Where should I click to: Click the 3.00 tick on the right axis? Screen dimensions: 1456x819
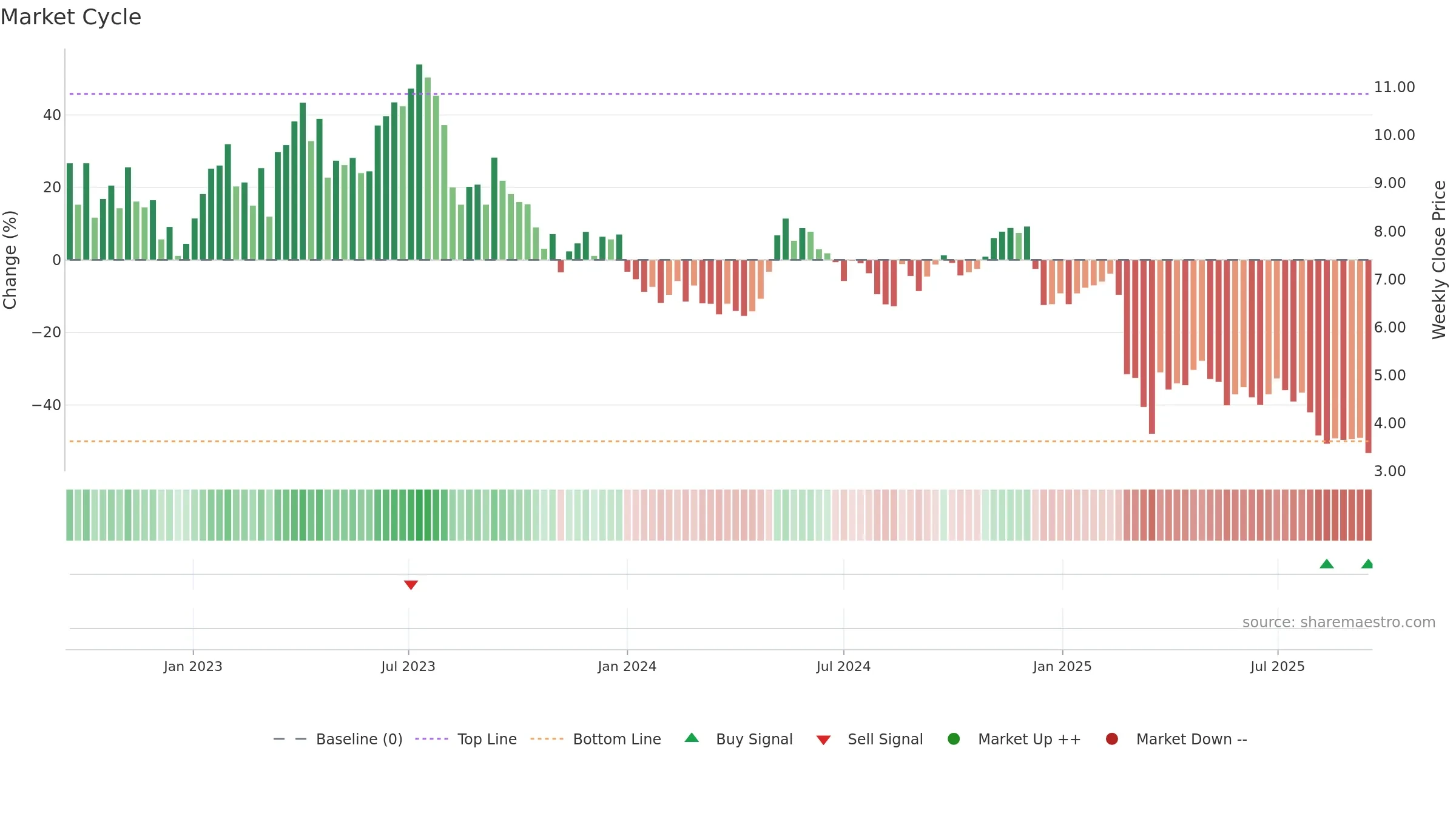(1389, 471)
